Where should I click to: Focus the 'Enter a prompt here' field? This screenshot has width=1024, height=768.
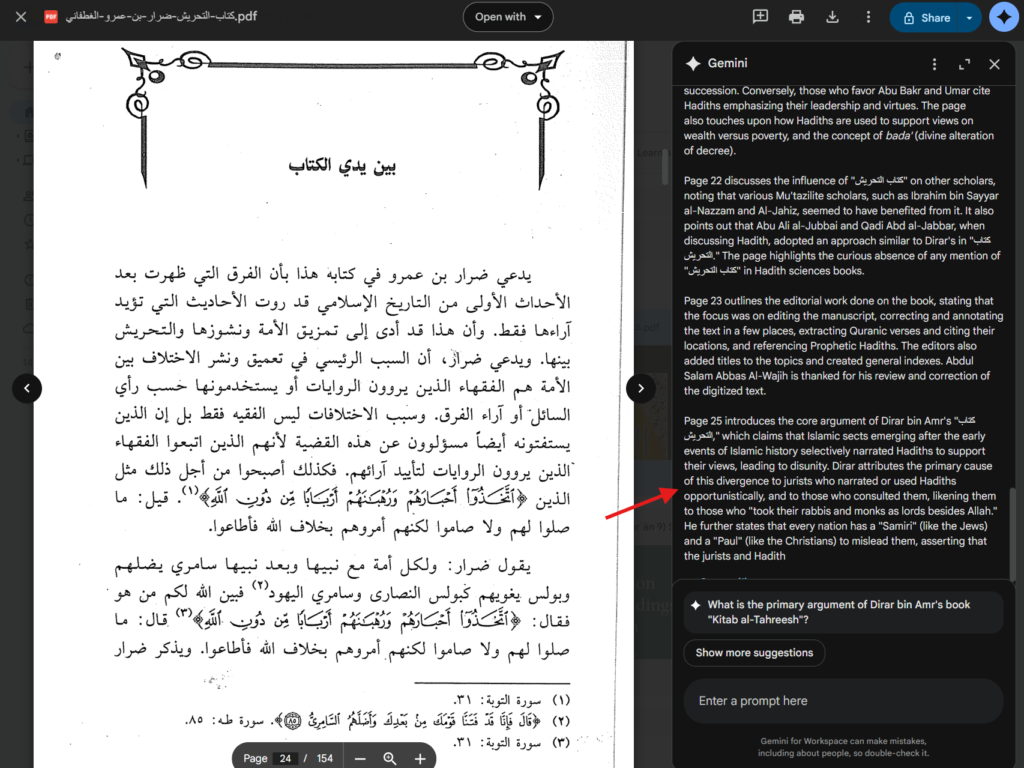click(x=843, y=701)
